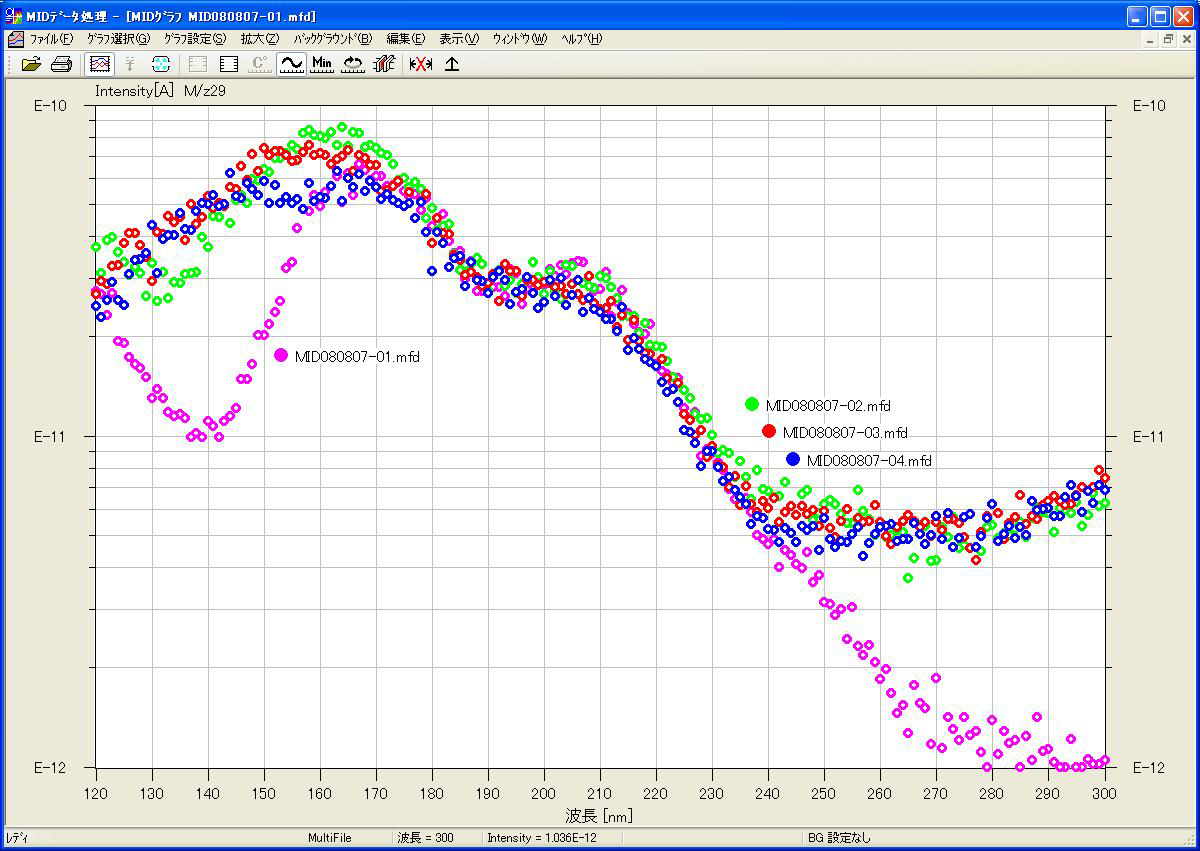Click the open file folder icon
1200x851 pixels.
click(31, 64)
